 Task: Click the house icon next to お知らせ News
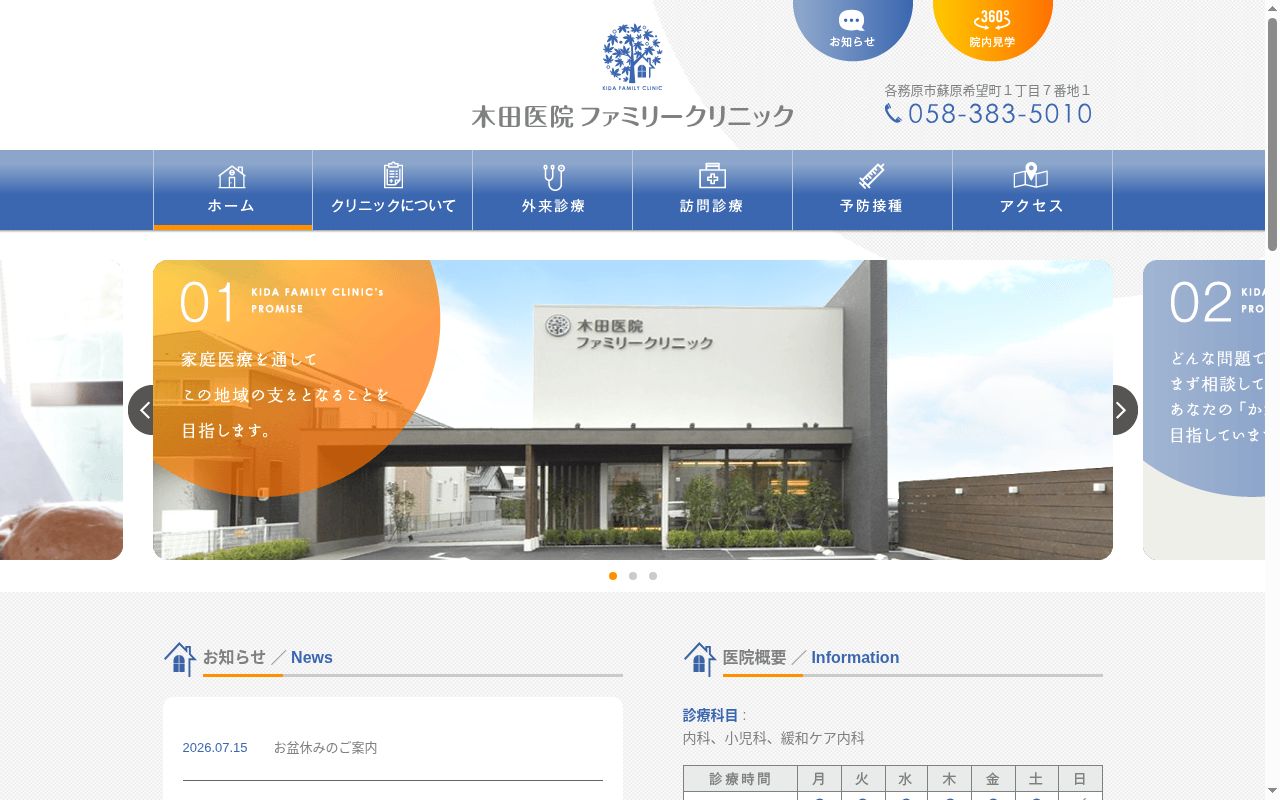[x=180, y=659]
